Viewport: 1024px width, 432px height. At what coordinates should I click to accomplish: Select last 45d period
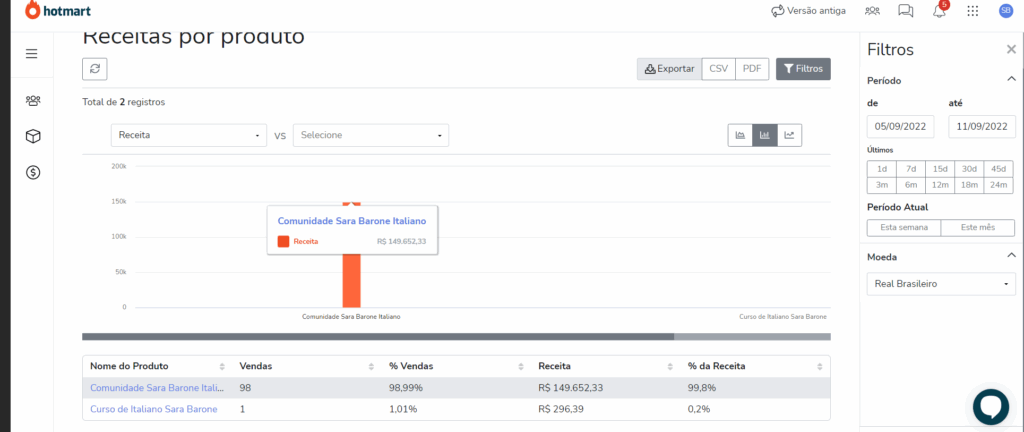click(999, 169)
